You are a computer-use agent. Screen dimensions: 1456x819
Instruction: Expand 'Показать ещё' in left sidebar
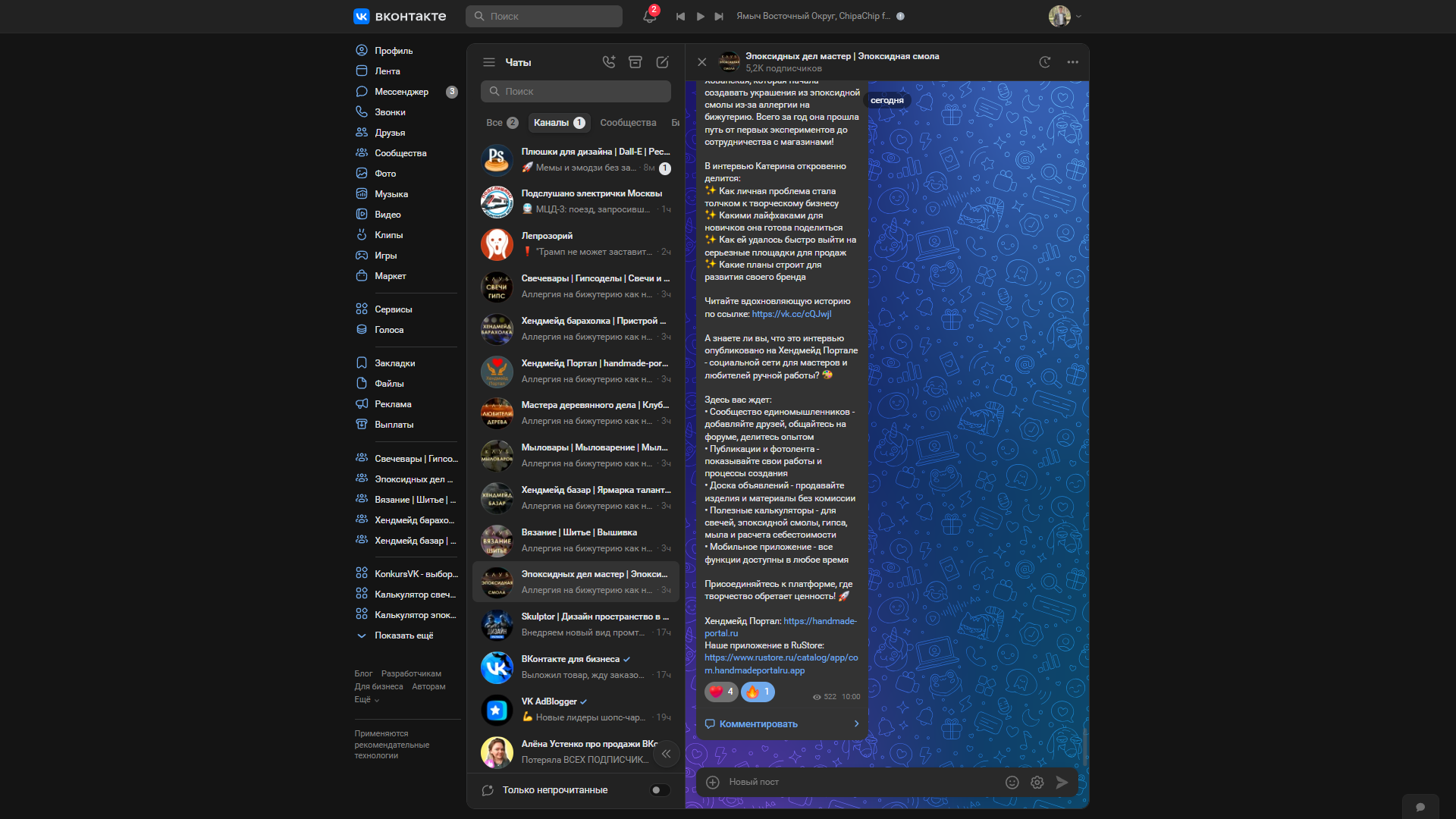click(x=403, y=635)
